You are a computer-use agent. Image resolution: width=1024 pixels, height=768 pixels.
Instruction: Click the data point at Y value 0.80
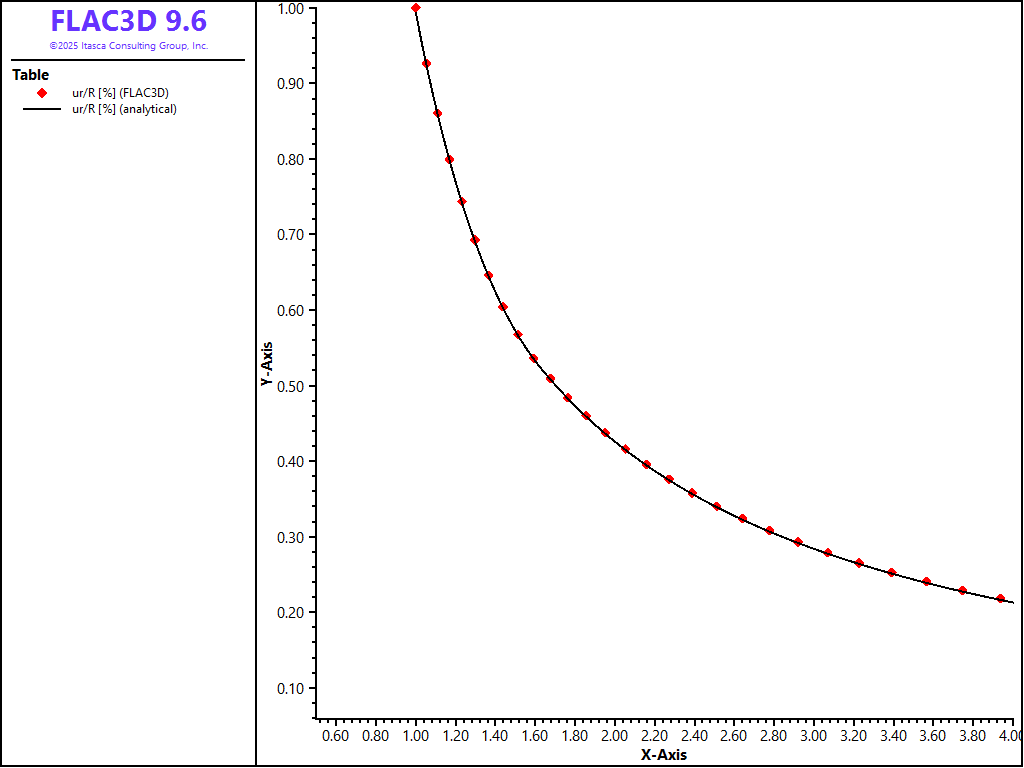449,159
